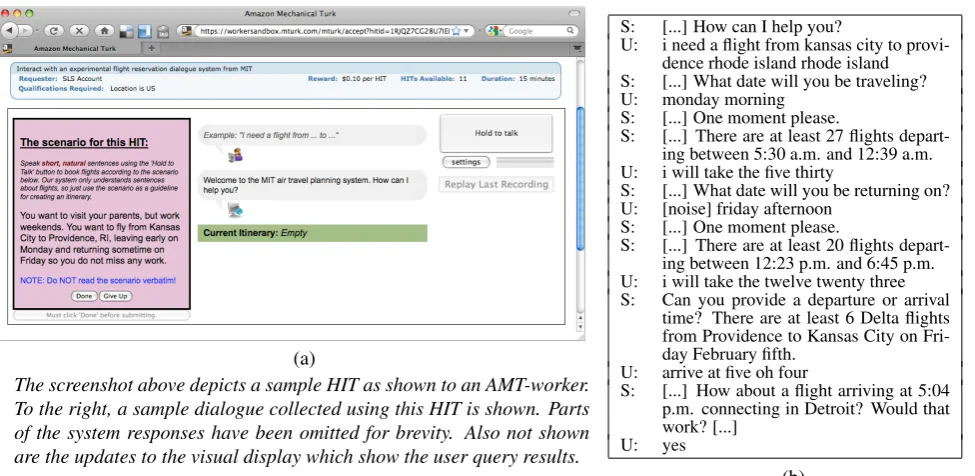The image size is (975, 476).
Task: Click the workersandbox.mturk.com URL field
Action: (325, 30)
